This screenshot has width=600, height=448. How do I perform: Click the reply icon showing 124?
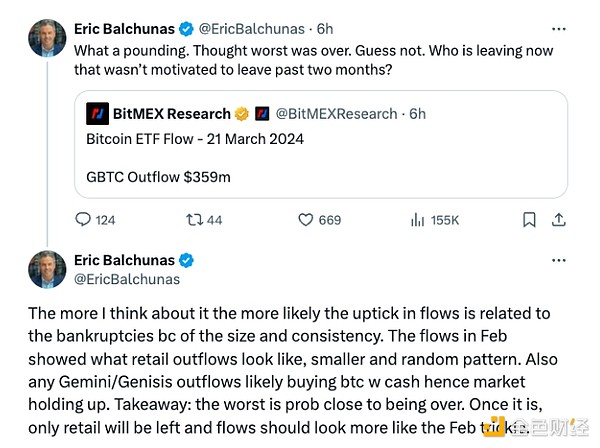83,220
